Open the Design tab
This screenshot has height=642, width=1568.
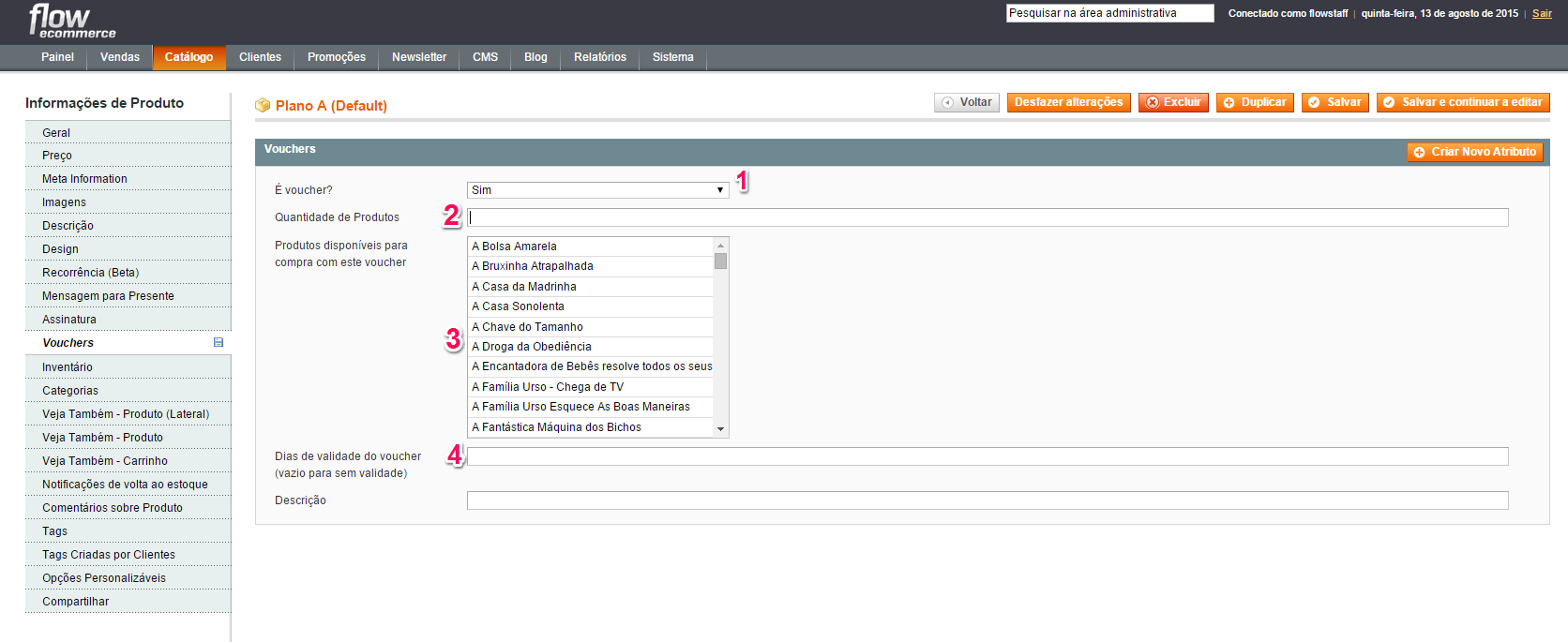point(128,249)
